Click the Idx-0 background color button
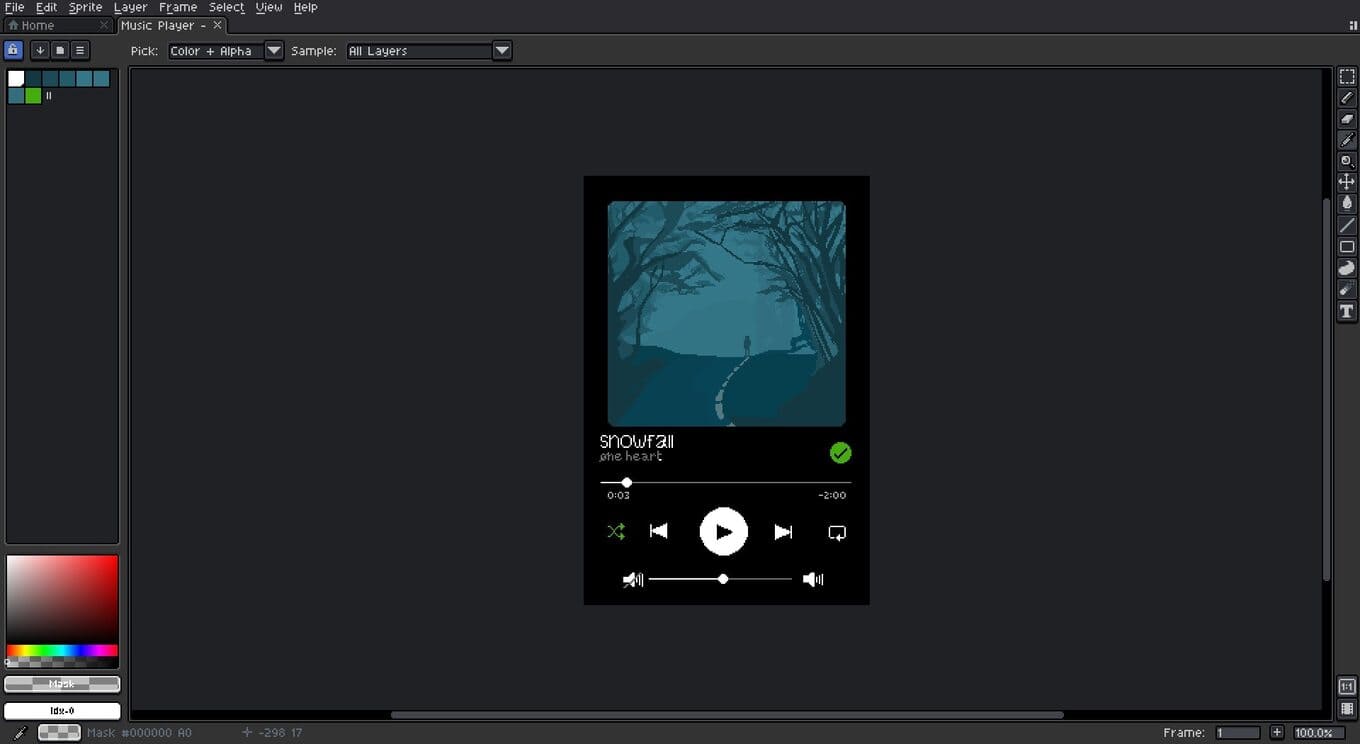 [x=62, y=711]
